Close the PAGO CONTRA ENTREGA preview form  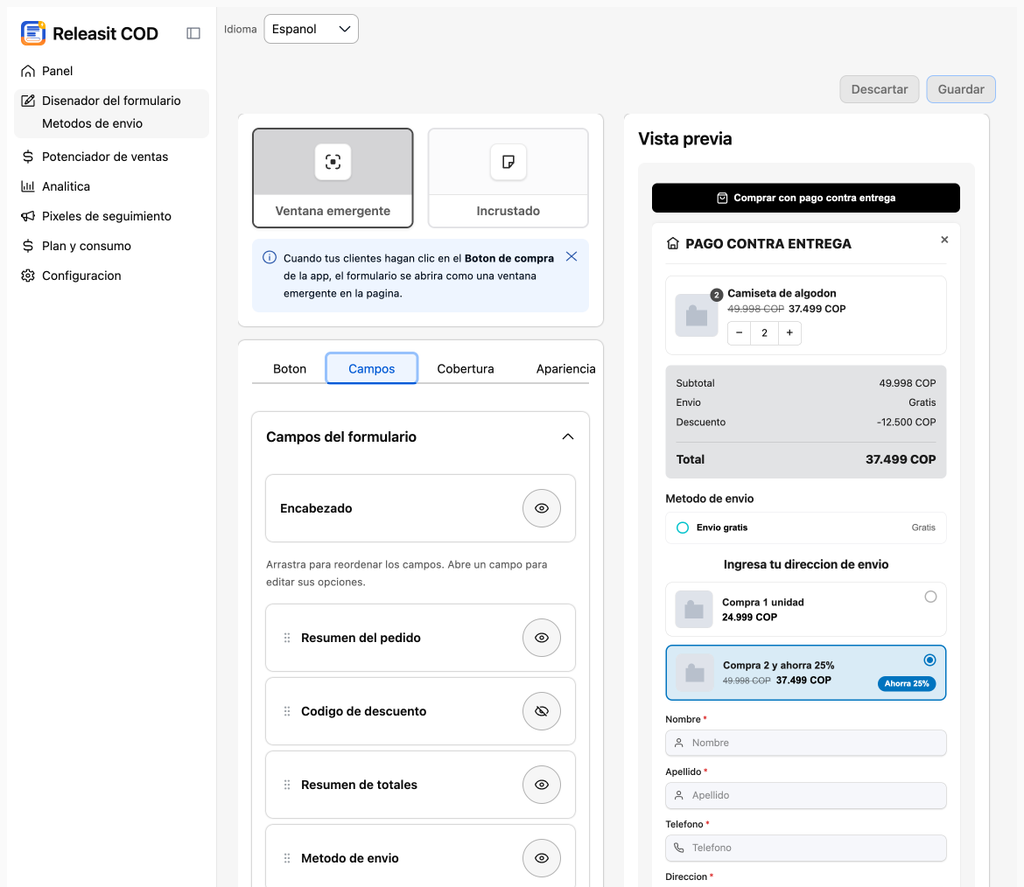tap(944, 240)
